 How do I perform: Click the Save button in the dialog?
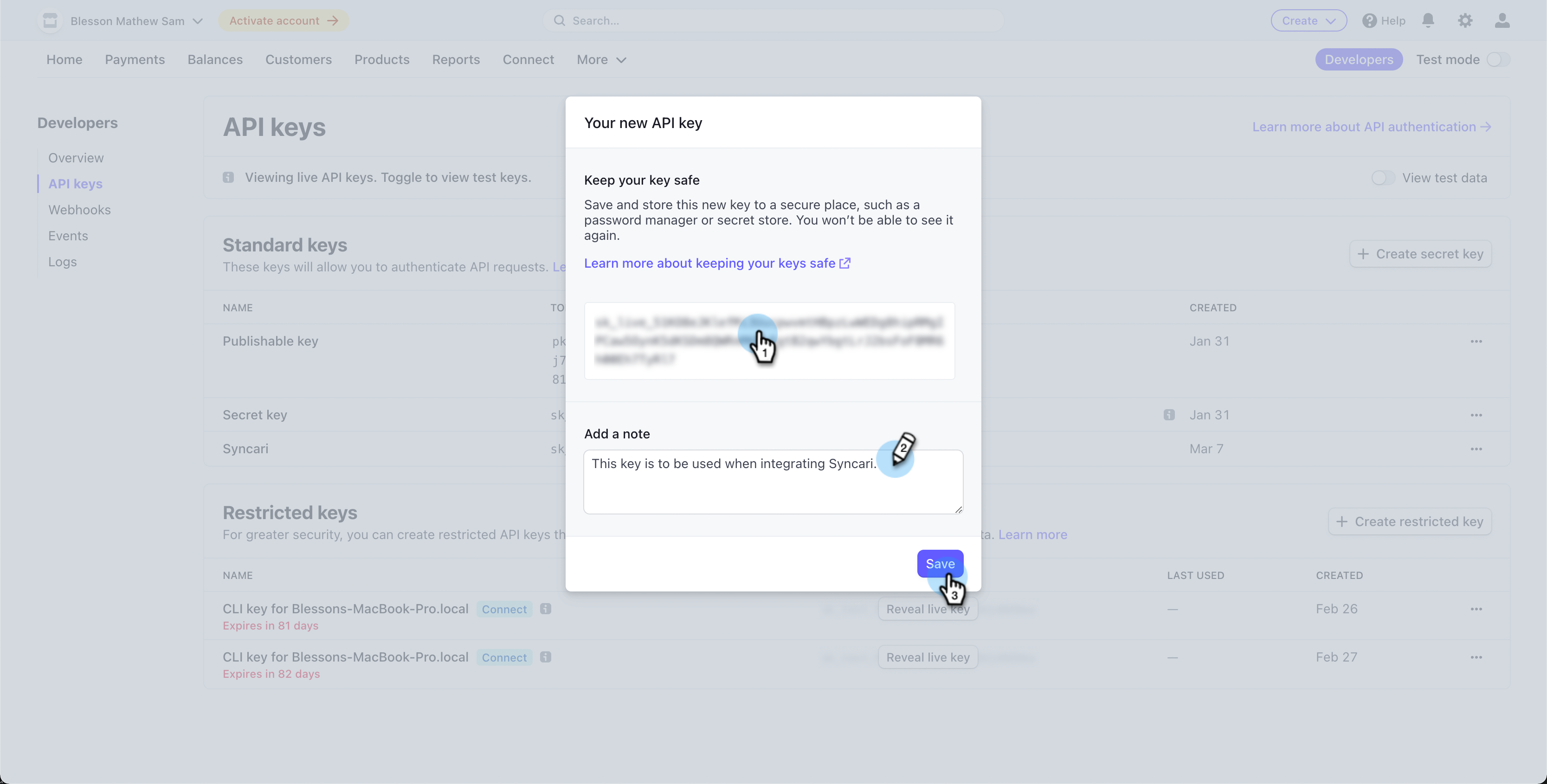tap(940, 564)
